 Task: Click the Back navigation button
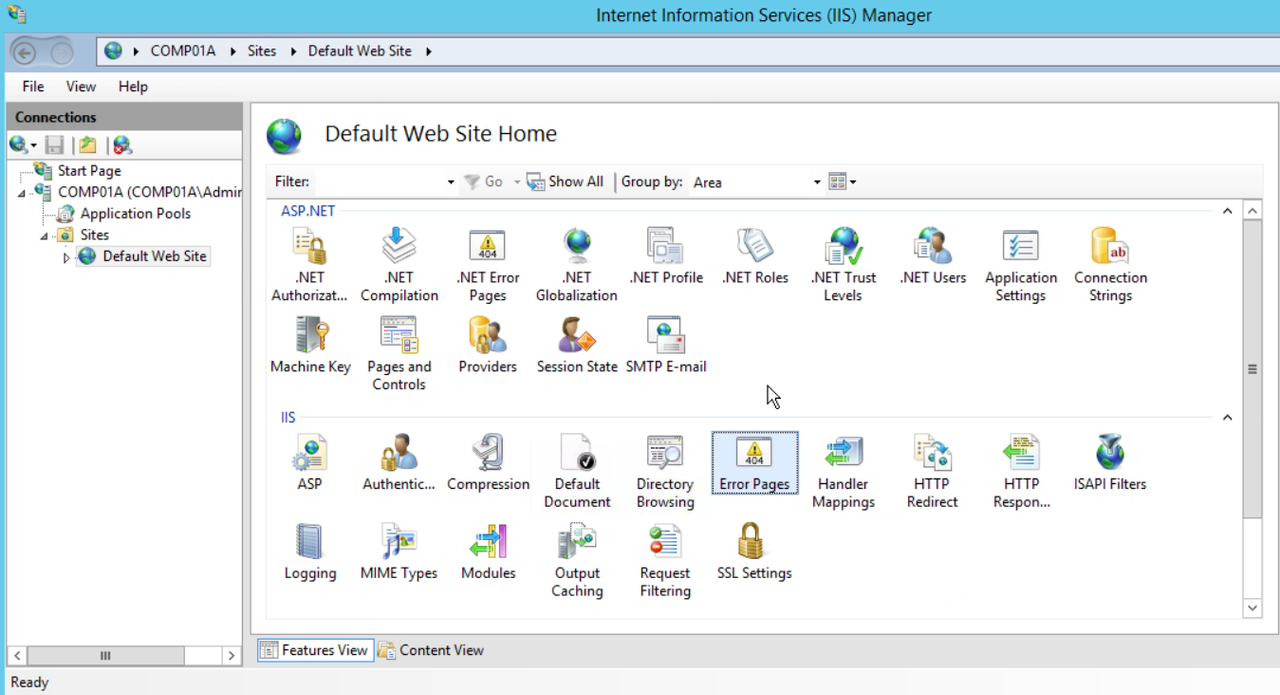(x=24, y=53)
